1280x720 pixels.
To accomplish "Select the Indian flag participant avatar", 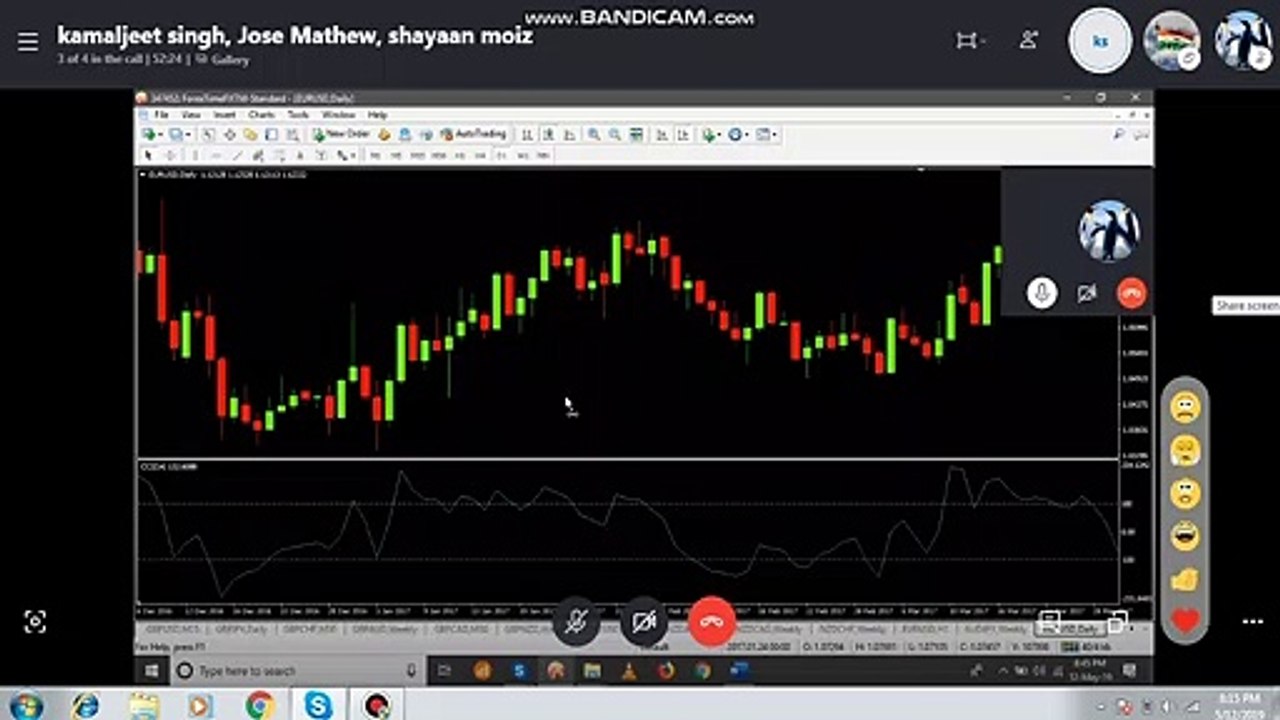I will [x=1172, y=41].
